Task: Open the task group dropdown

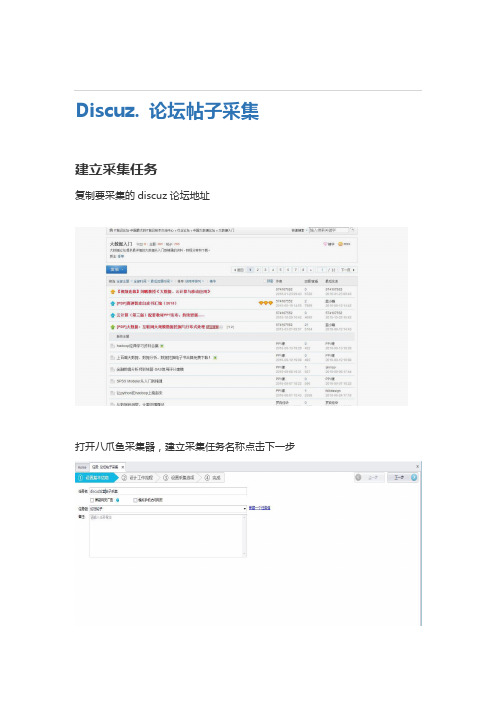Action: coord(244,509)
